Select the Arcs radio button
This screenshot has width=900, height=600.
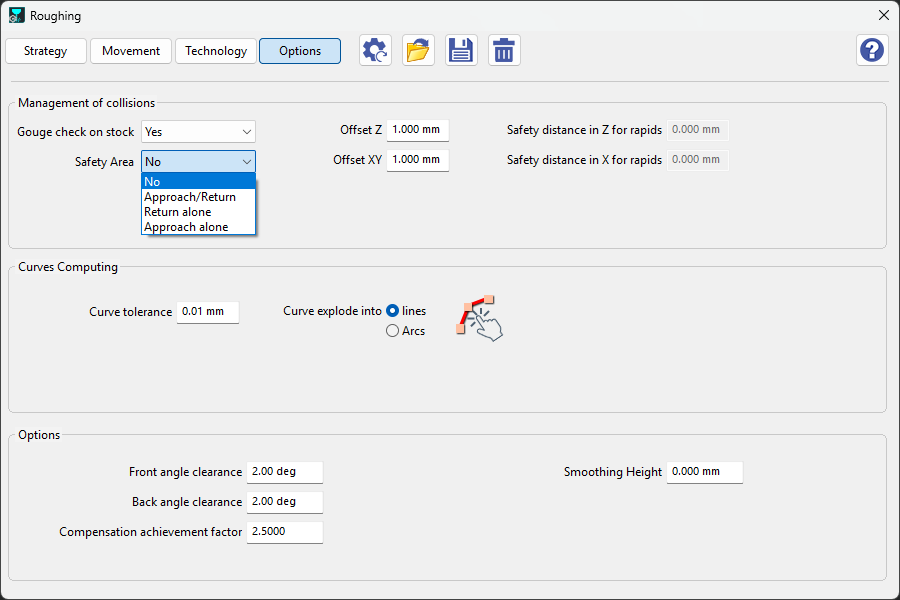click(392, 331)
